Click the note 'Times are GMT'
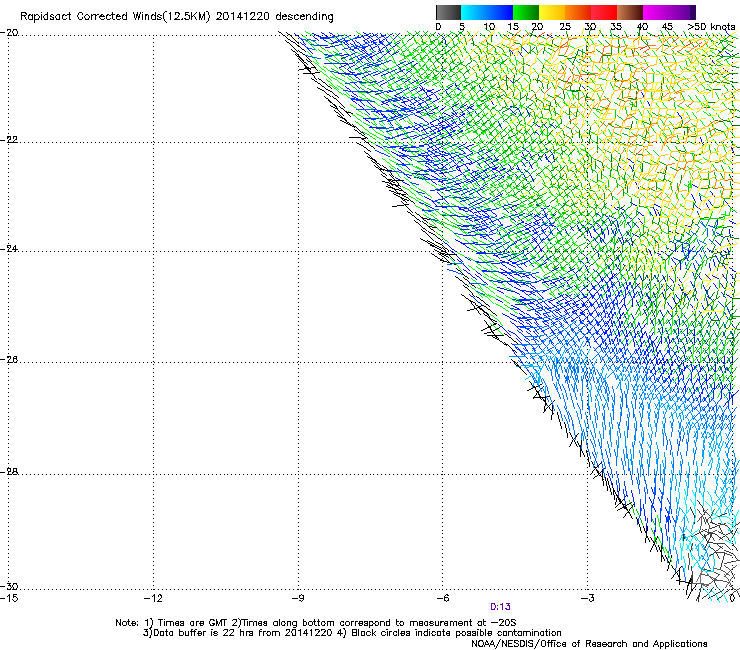Image resolution: width=740 pixels, height=650 pixels. point(193,623)
